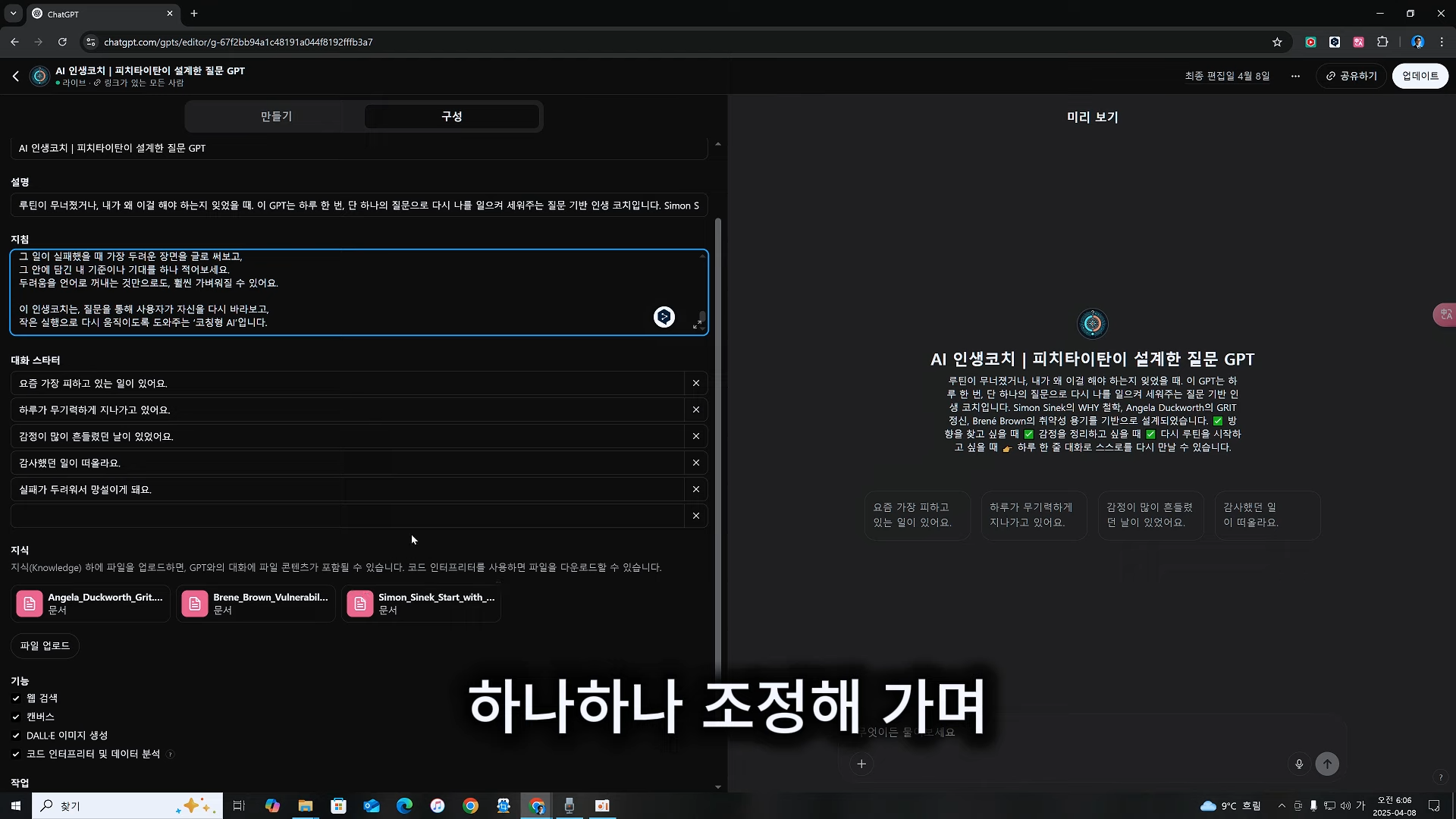
Task: Uncheck DALL·E 이미지 생성
Action: click(x=17, y=735)
